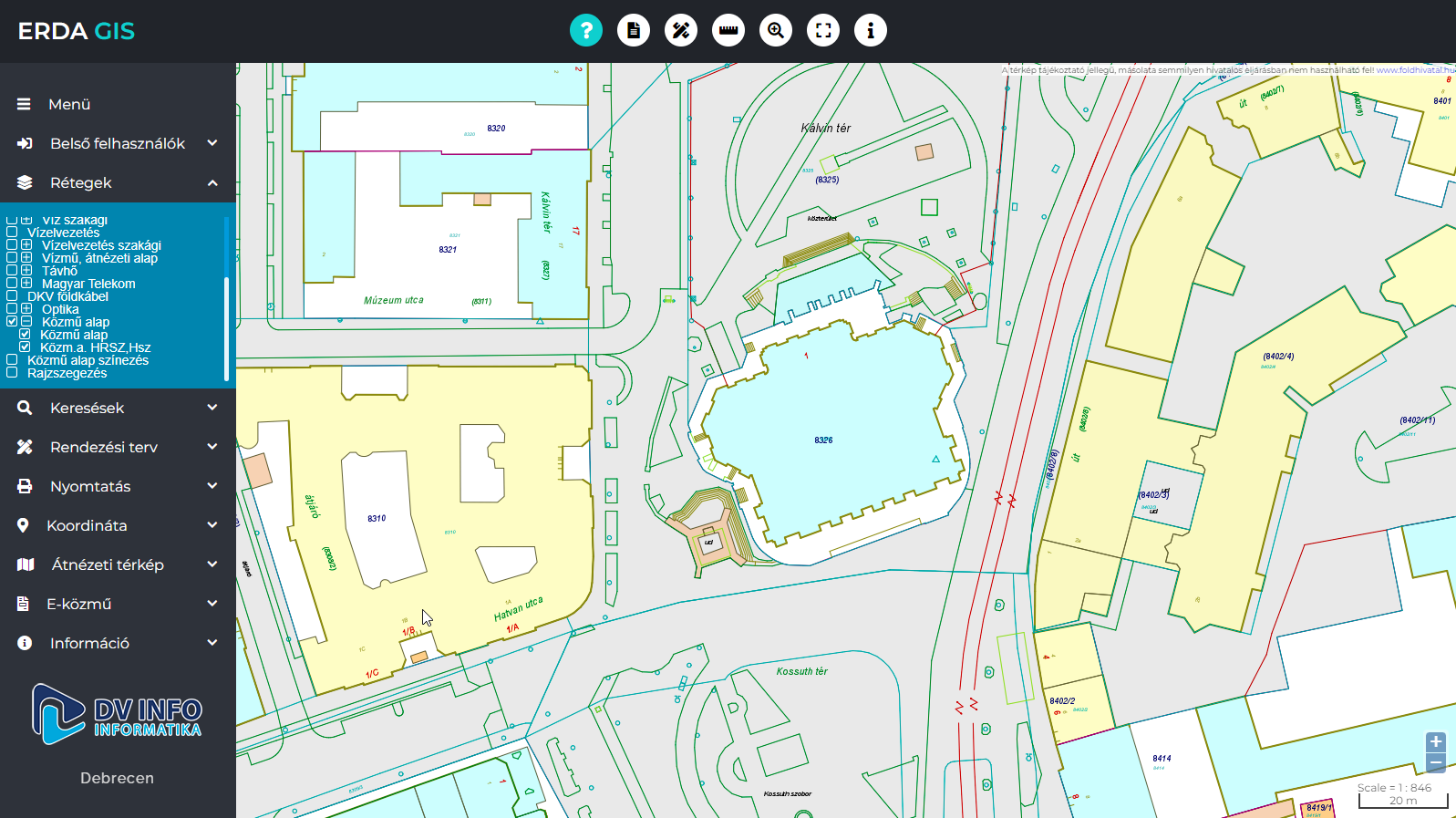Screen dimensions: 1456x818
Task: Click the DV INFO Informatika logo
Action: pyautogui.click(x=117, y=713)
